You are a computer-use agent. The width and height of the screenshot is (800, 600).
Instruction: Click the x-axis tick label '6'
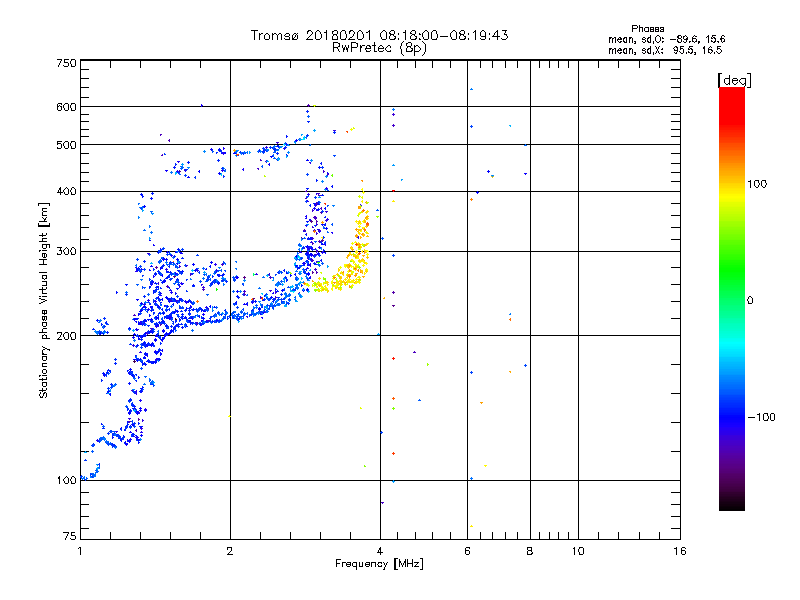[x=467, y=551]
